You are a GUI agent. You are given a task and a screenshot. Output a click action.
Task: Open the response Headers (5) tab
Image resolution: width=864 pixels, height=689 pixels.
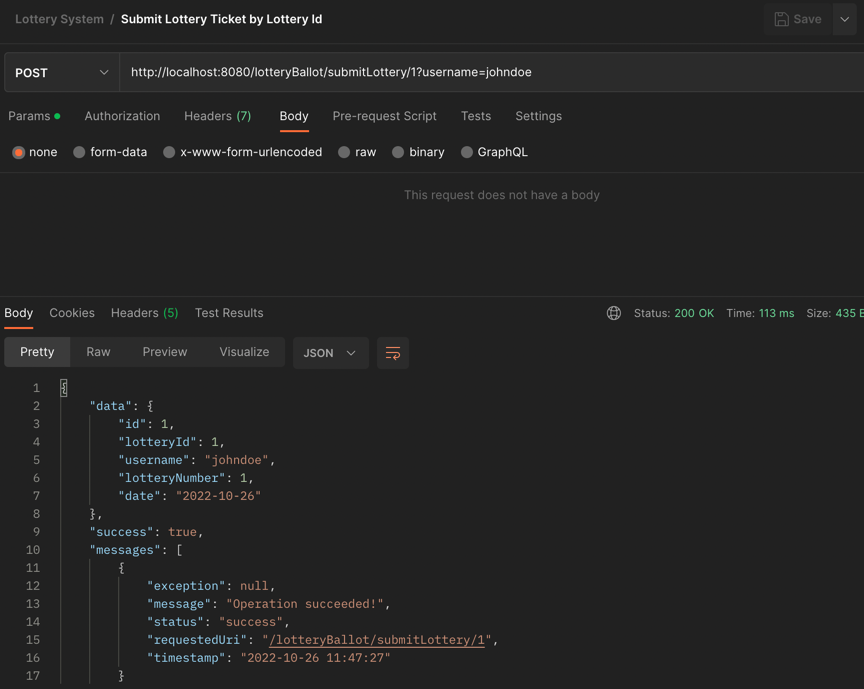tap(144, 313)
